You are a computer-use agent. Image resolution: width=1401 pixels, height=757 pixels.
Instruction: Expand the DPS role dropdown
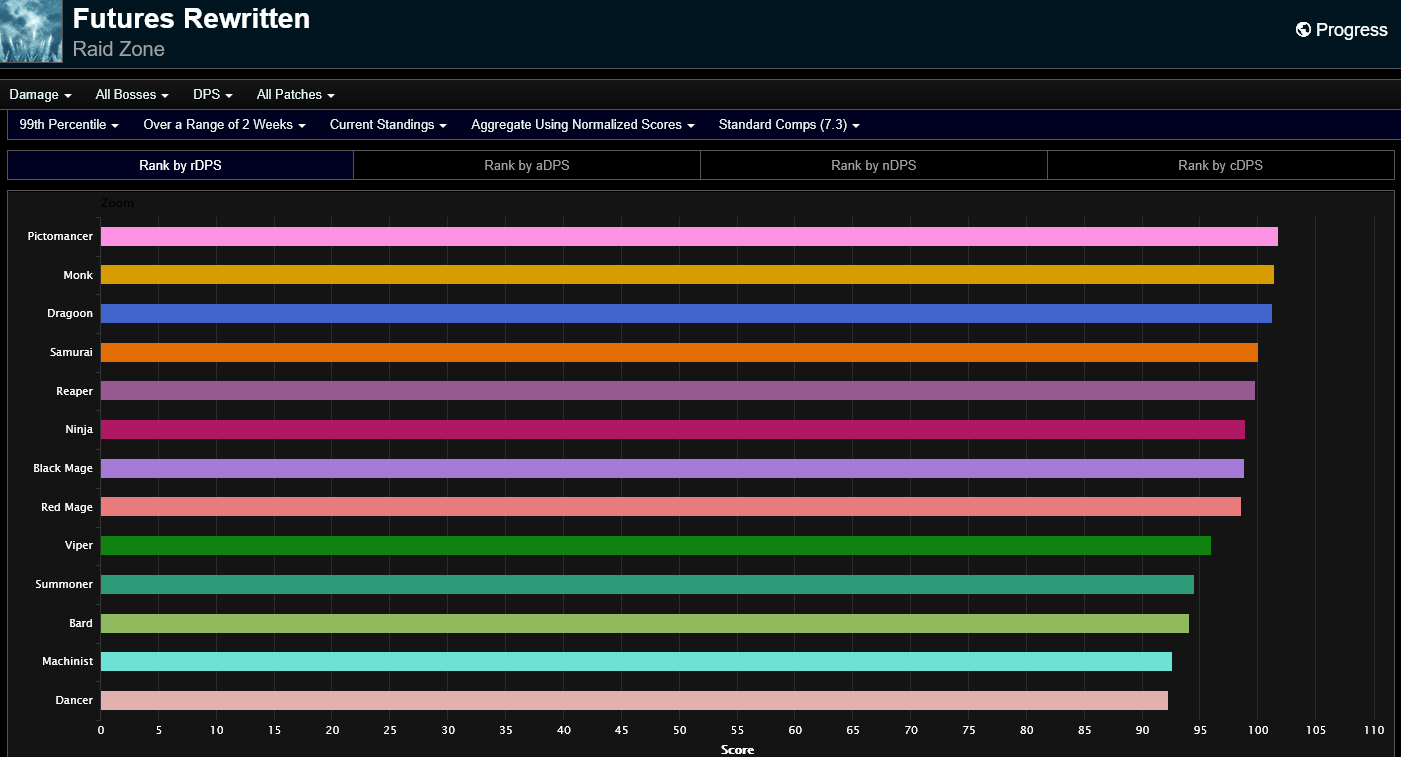212,95
